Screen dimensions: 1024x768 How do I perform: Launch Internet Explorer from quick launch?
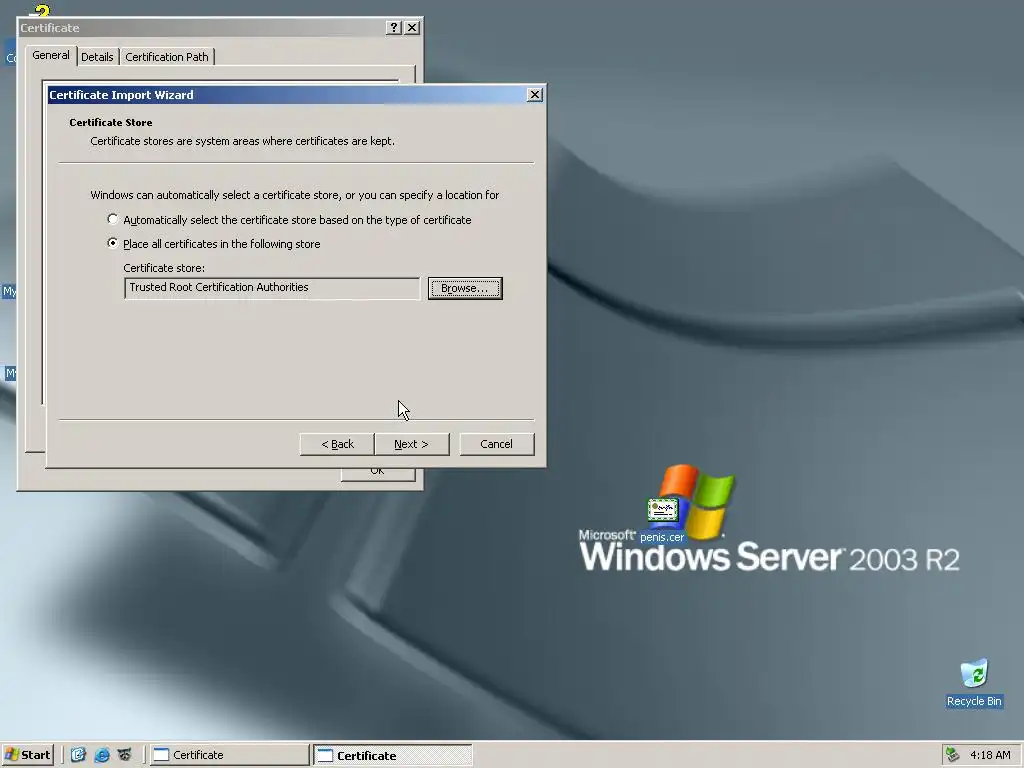pyautogui.click(x=102, y=755)
